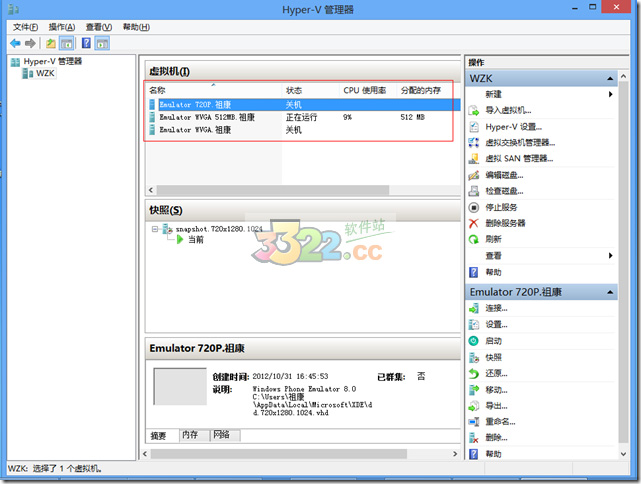
Task: Collapse the WZK actions section
Action: 610,78
